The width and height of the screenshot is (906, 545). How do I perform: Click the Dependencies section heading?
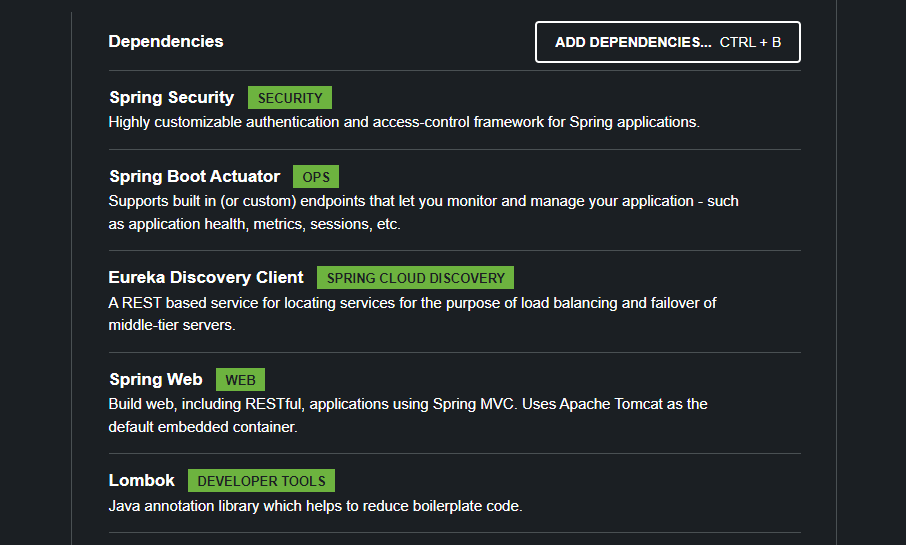tap(166, 42)
